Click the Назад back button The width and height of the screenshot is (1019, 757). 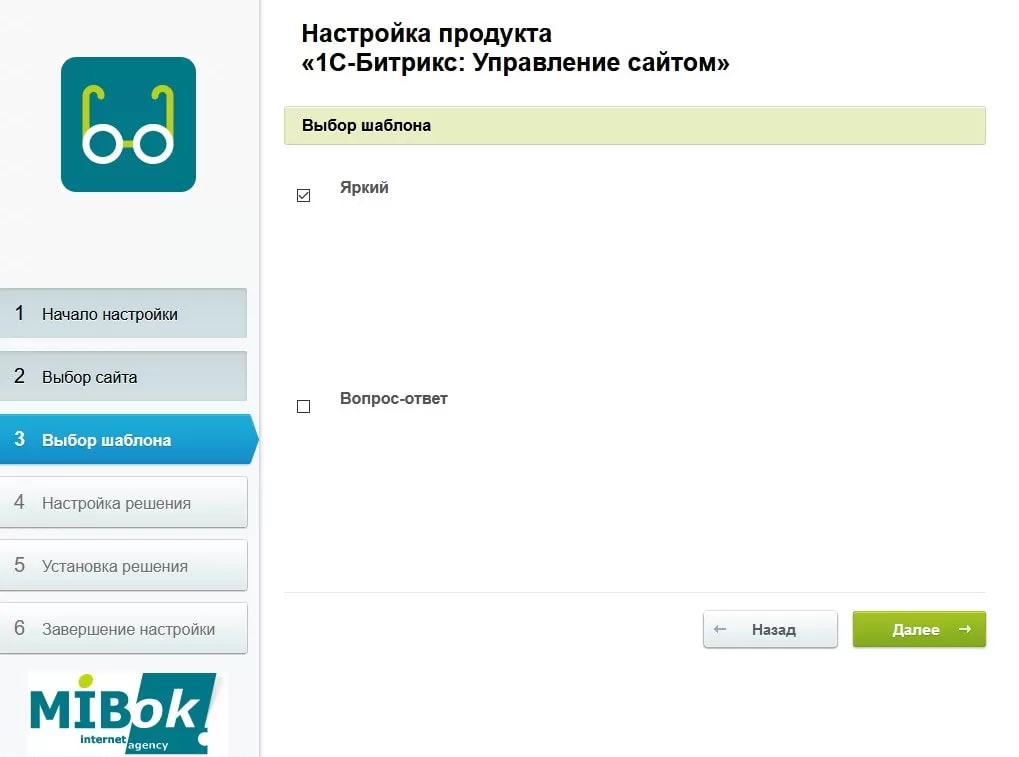pyautogui.click(x=770, y=629)
